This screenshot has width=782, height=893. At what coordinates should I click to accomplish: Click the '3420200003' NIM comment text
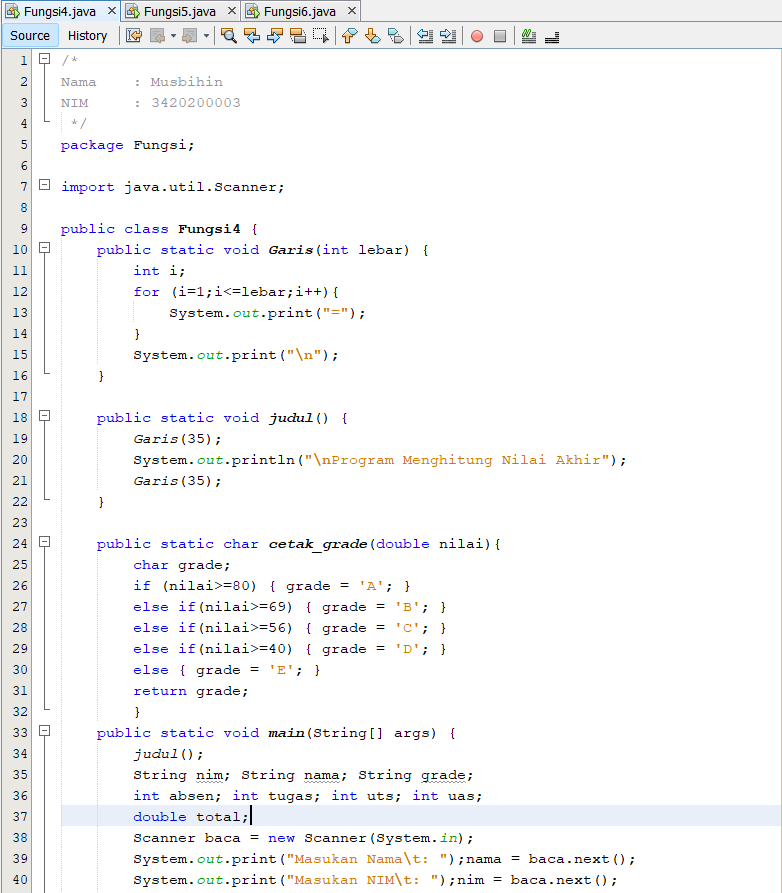coord(195,103)
